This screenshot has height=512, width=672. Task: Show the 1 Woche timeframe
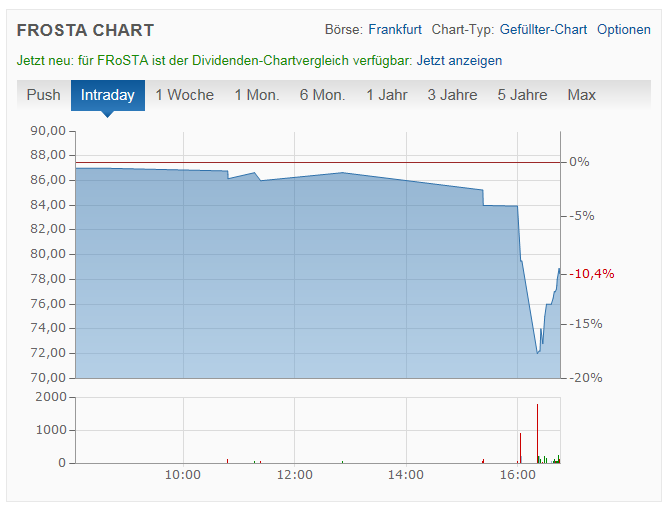[184, 95]
